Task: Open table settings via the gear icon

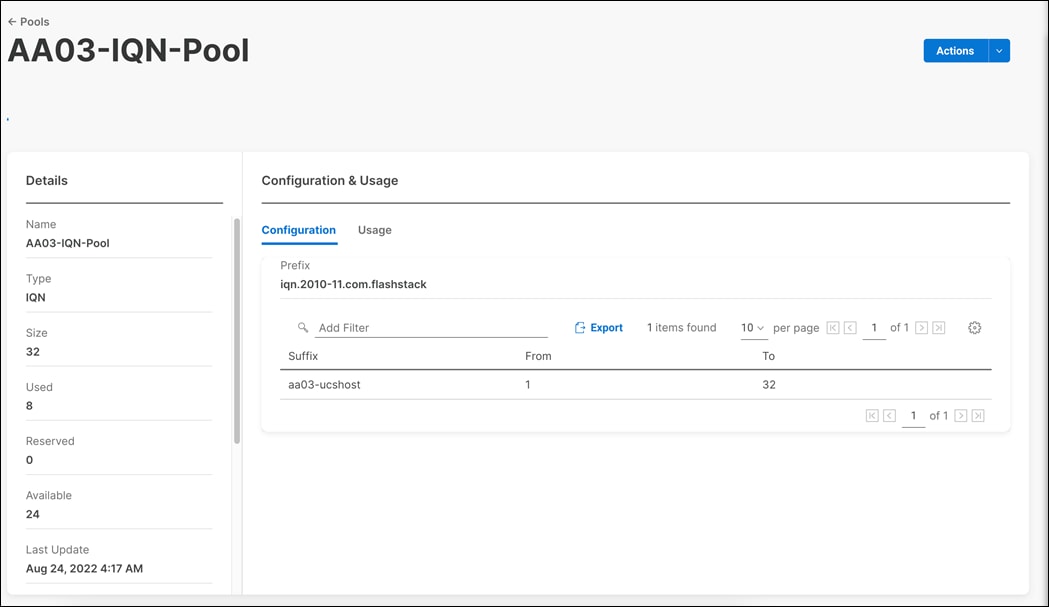Action: [x=974, y=327]
